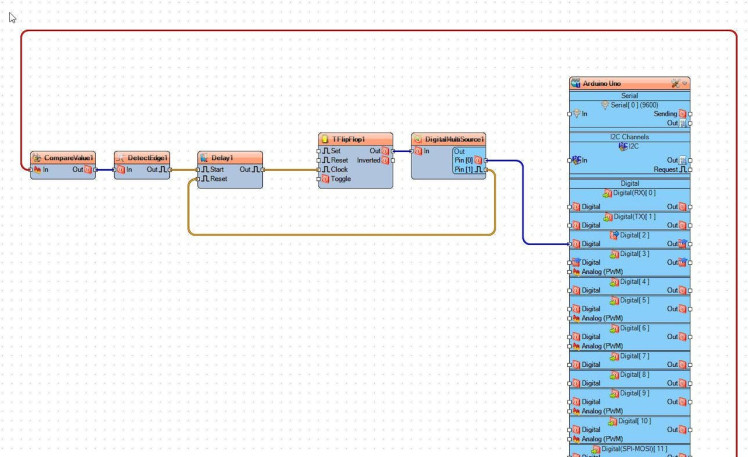The image size is (748, 457).
Task: Click the Digital(RX)[0] Digital input pin icon
Action: coord(576,207)
